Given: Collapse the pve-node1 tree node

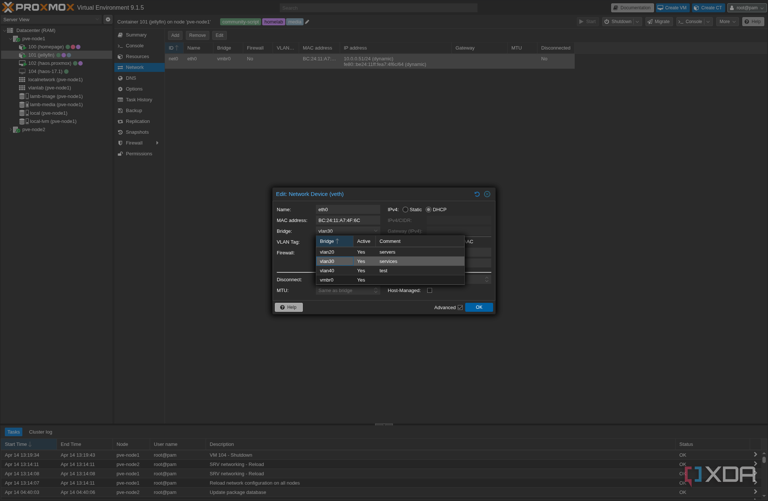Looking at the screenshot, I should point(10,39).
